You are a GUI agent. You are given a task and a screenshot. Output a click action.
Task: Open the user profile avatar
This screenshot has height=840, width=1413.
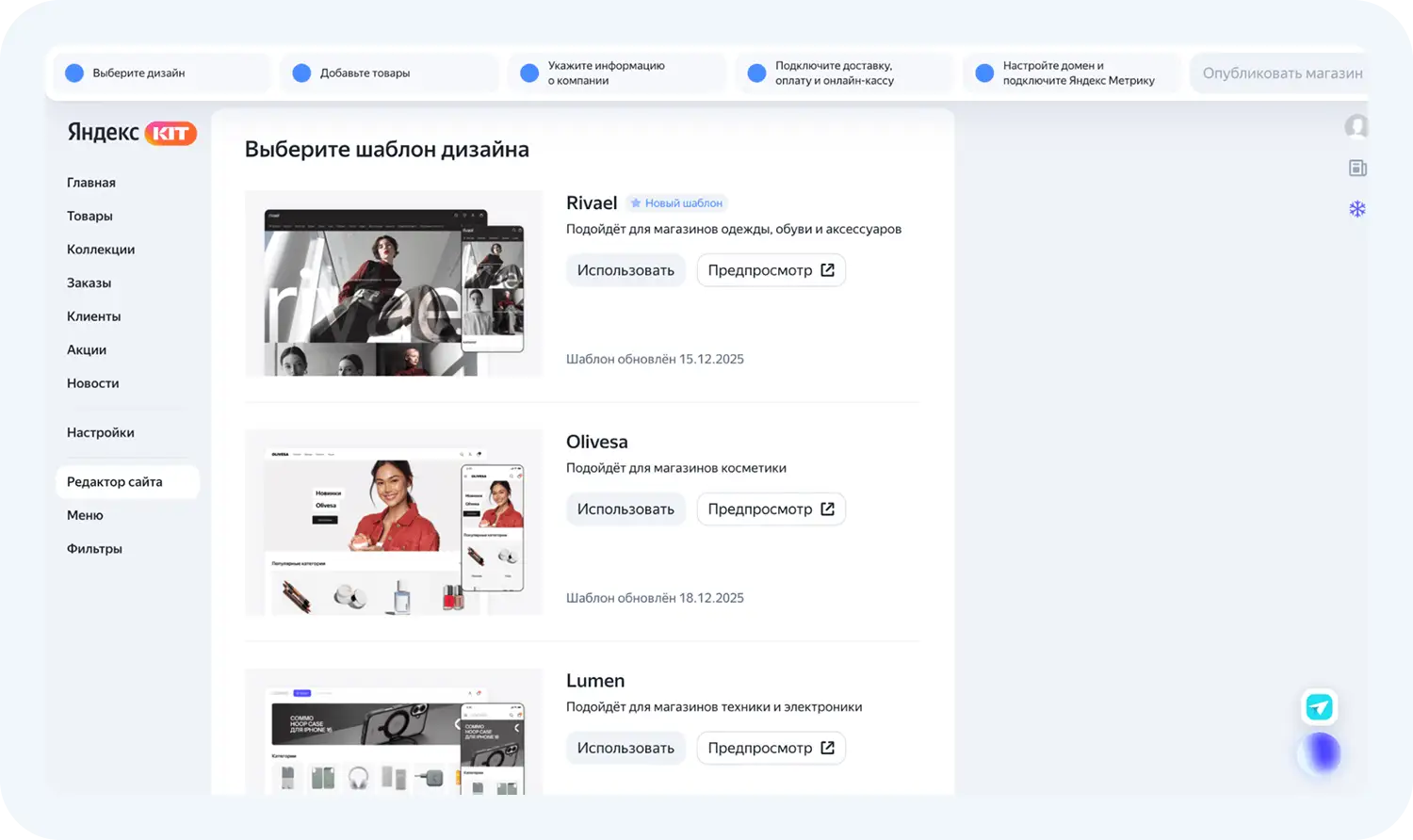click(1356, 126)
